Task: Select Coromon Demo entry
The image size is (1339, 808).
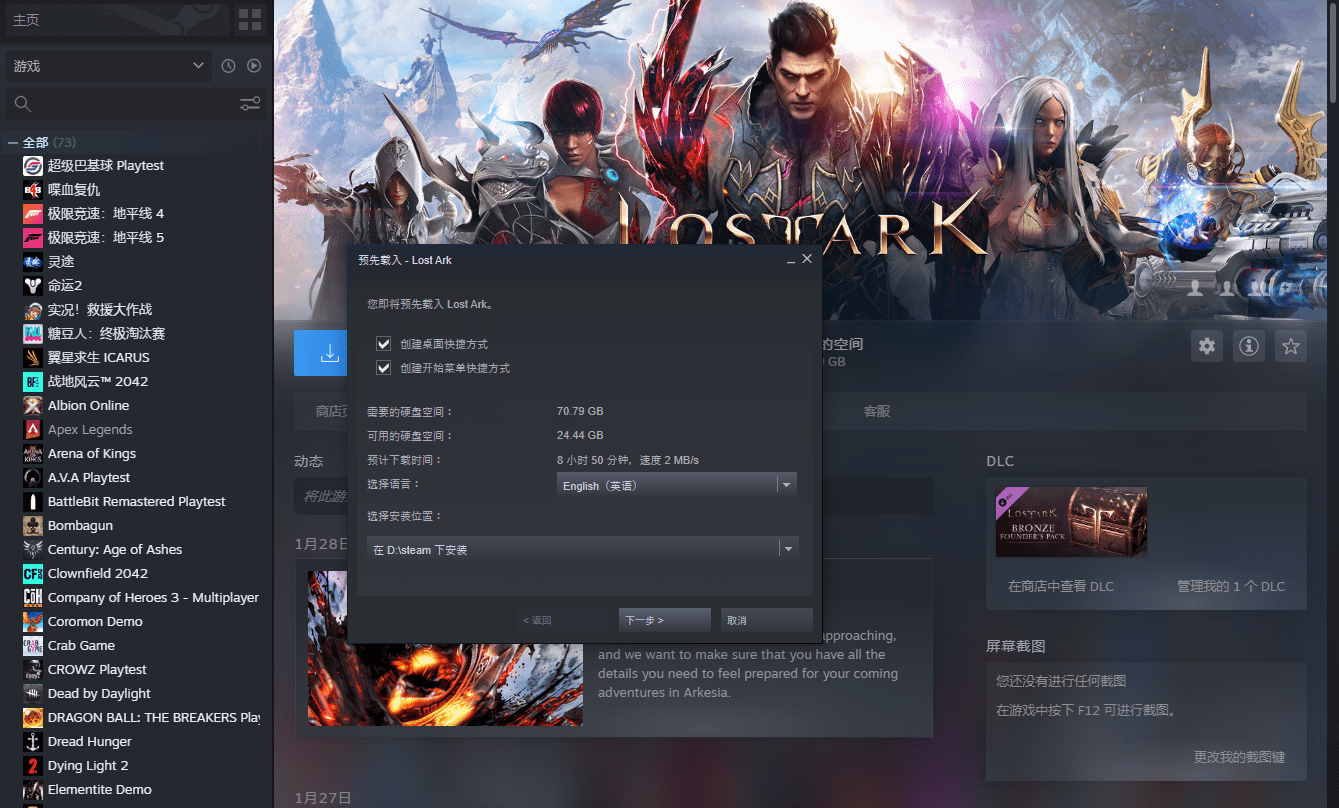Action: [x=95, y=622]
